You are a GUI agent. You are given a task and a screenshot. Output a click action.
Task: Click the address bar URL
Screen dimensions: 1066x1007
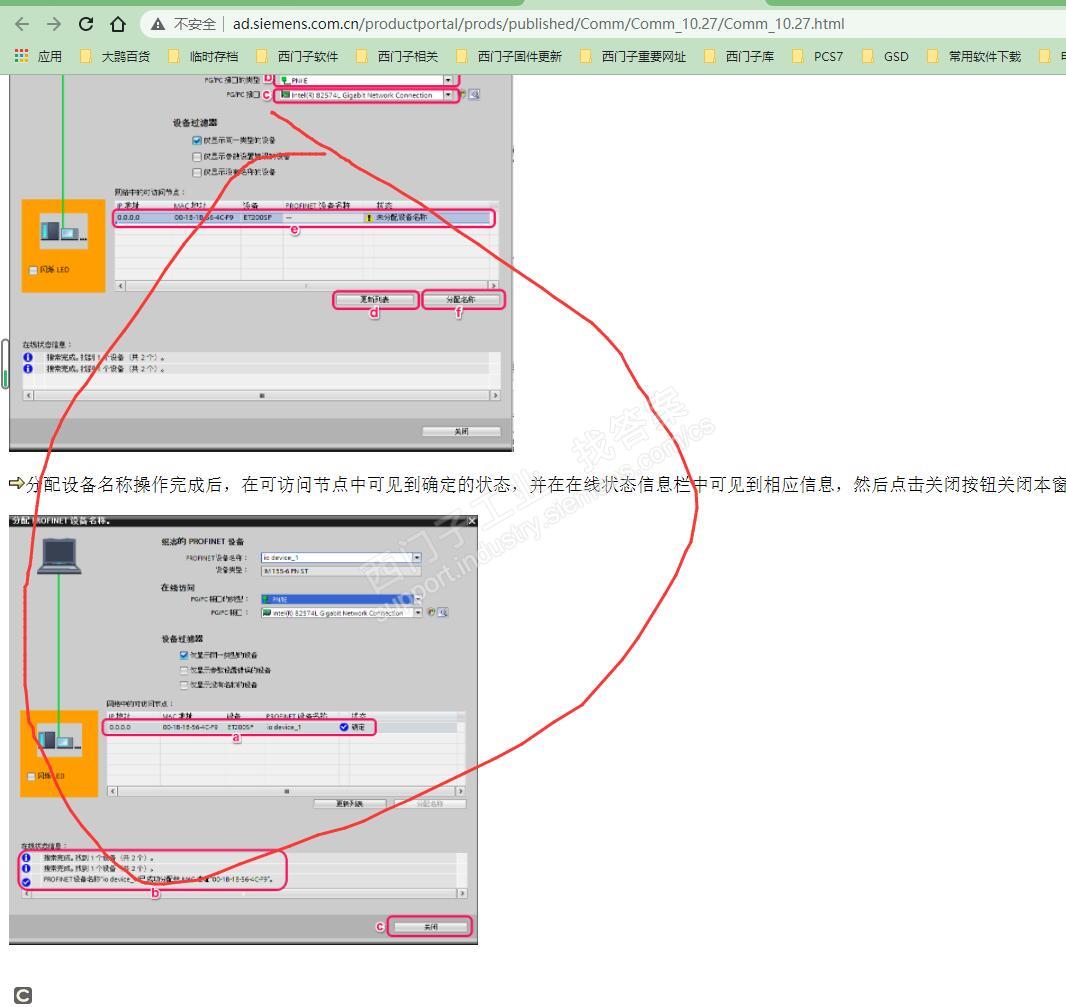pos(538,24)
